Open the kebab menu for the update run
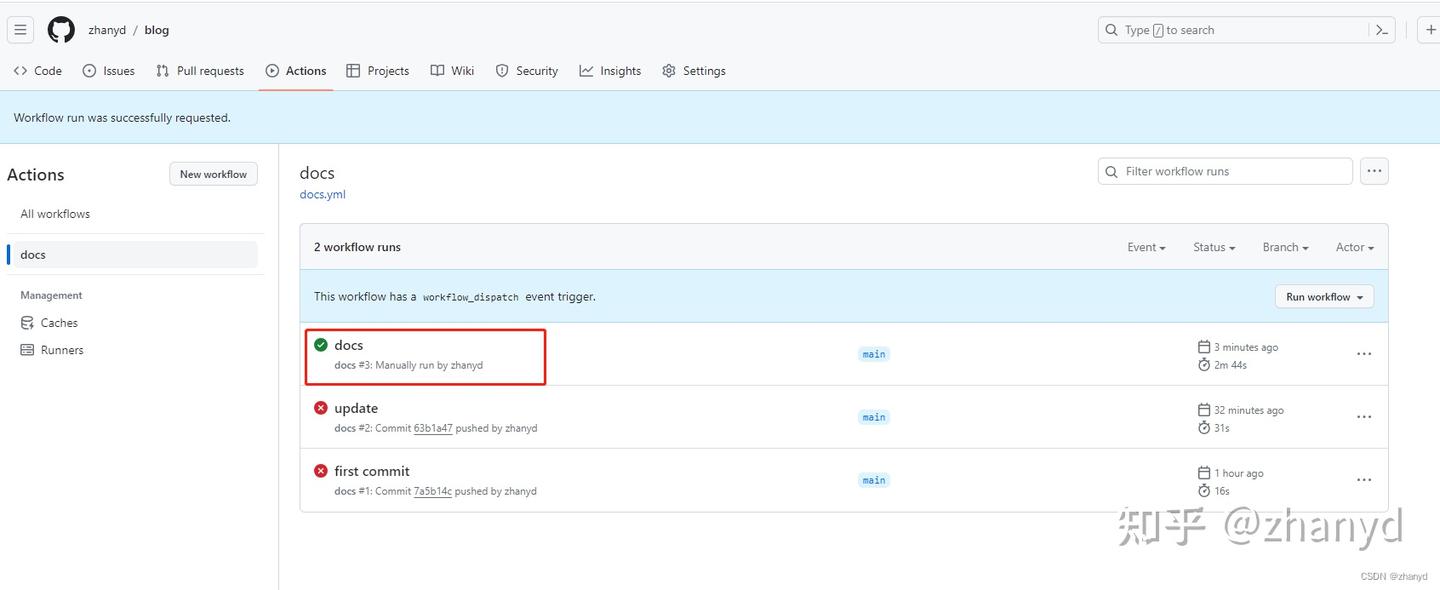1440x590 pixels. point(1364,416)
